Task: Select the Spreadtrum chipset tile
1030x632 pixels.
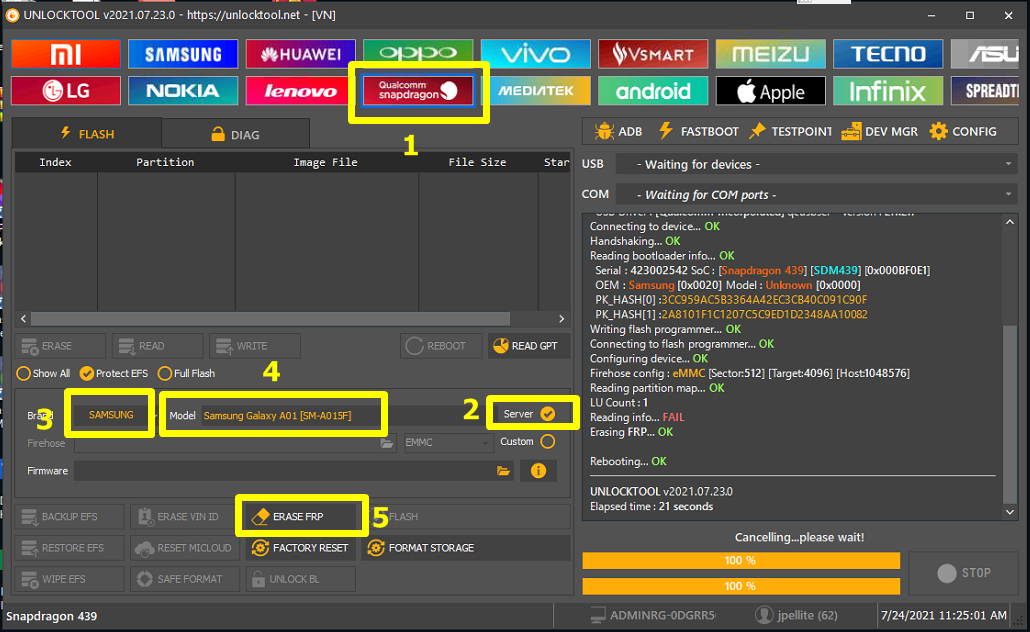Action: pyautogui.click(x=985, y=91)
